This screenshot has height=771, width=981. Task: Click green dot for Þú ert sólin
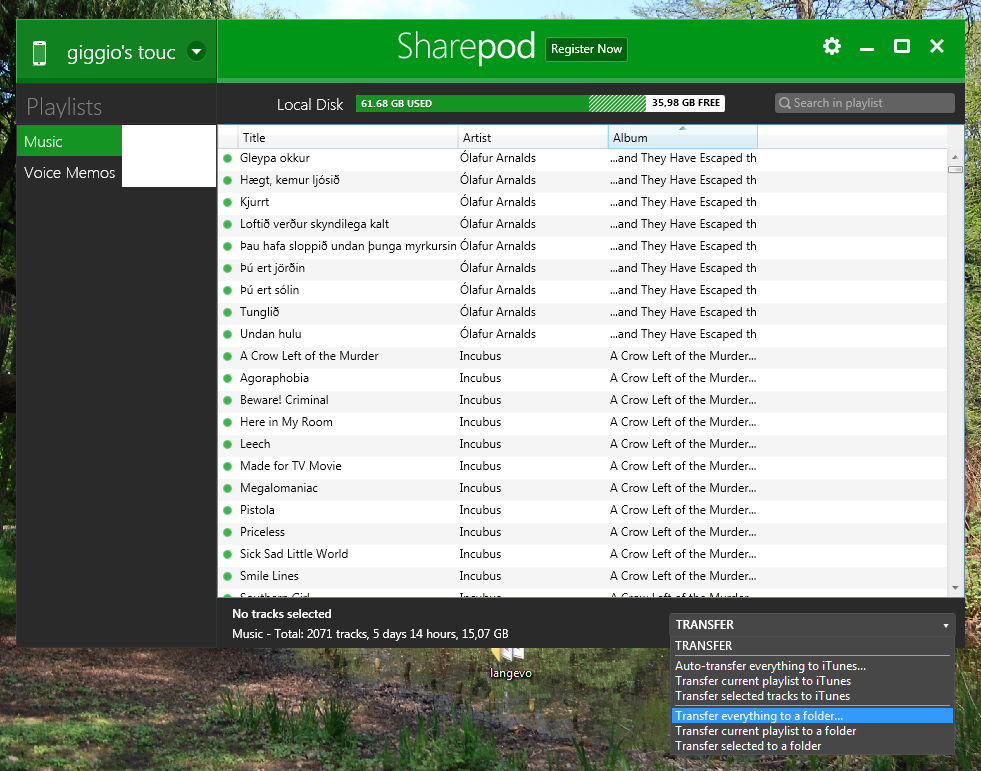coord(228,290)
